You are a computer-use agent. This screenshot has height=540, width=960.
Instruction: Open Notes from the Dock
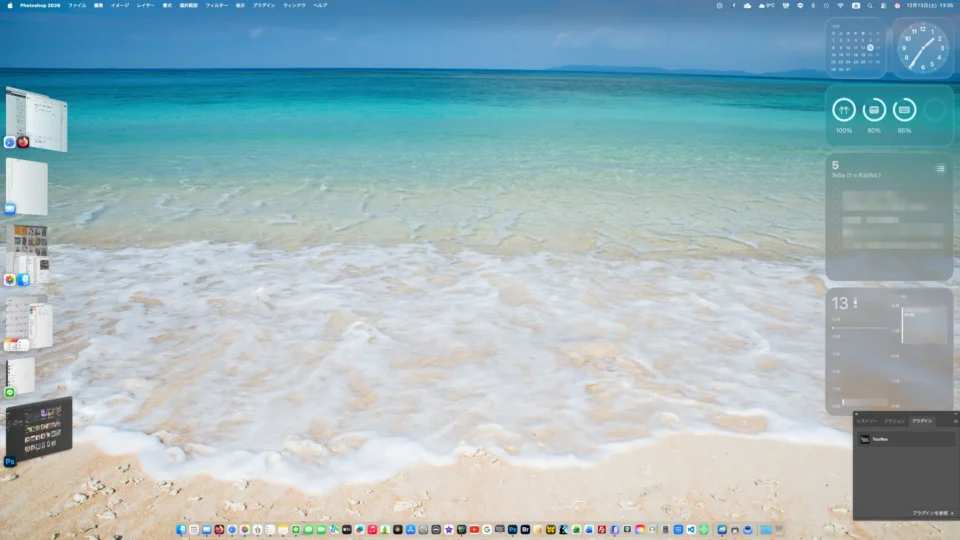[283, 530]
